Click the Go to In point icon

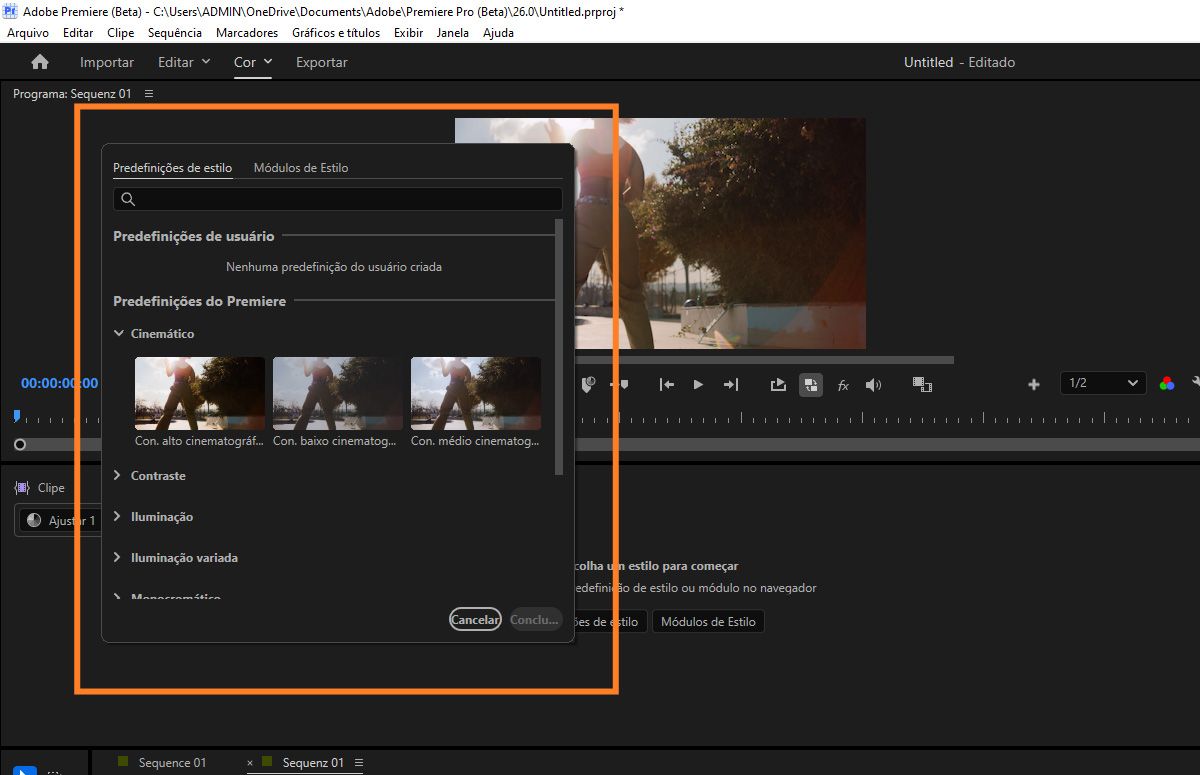point(666,383)
